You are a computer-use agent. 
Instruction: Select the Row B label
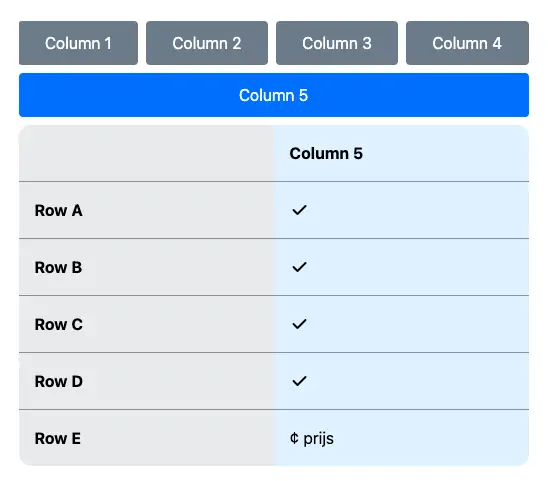pos(58,267)
